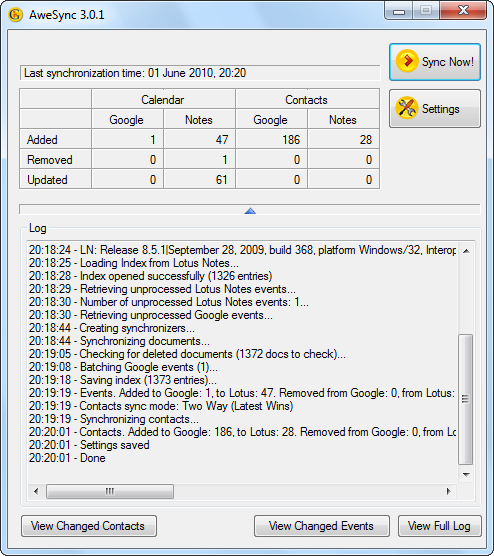Click the Last synchronization time field

tap(200, 73)
